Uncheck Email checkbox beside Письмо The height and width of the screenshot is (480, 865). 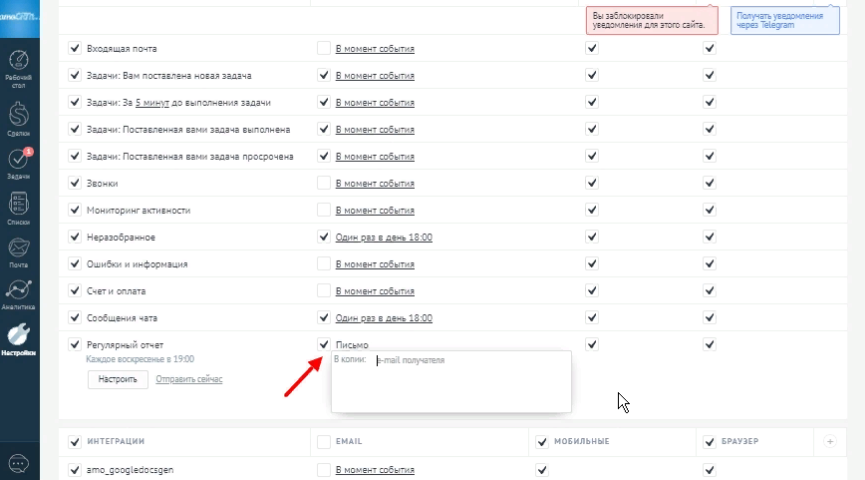(323, 344)
